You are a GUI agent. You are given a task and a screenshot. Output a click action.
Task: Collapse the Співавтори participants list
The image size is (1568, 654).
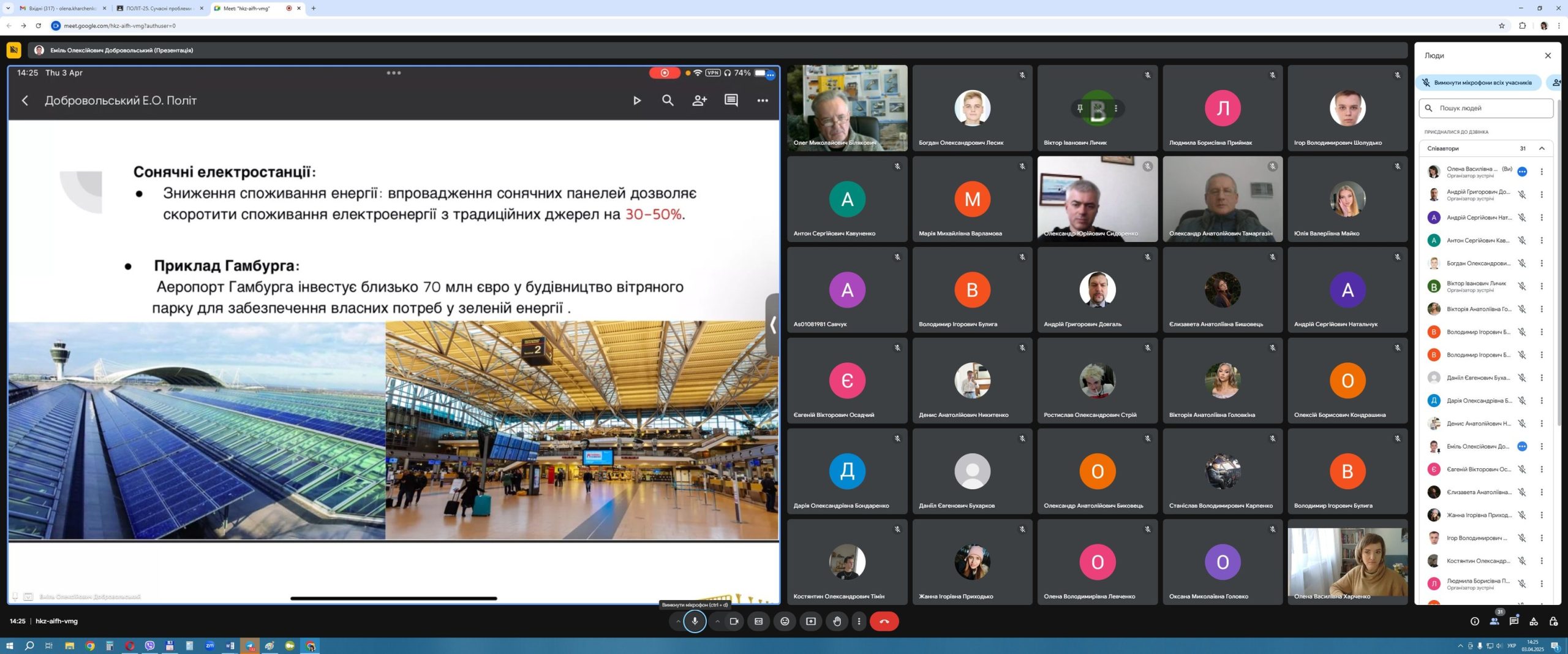1542,148
